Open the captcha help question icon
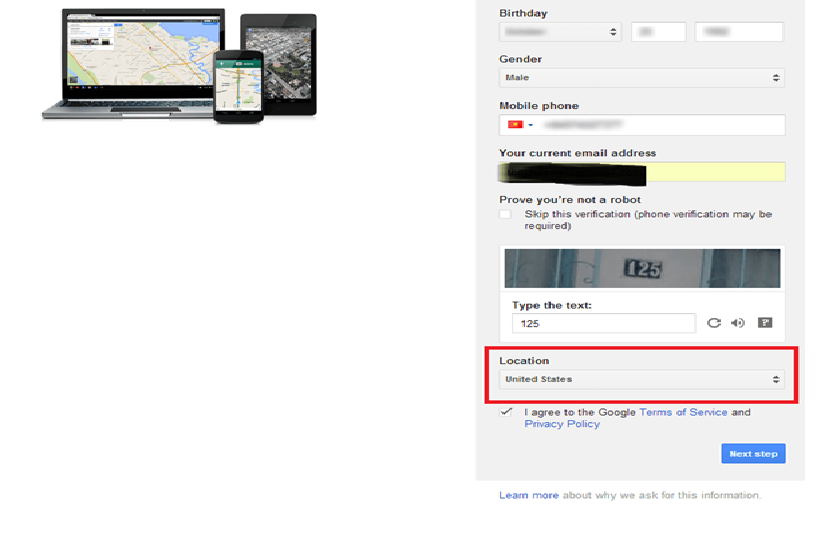The height and width of the screenshot is (536, 819). click(765, 323)
